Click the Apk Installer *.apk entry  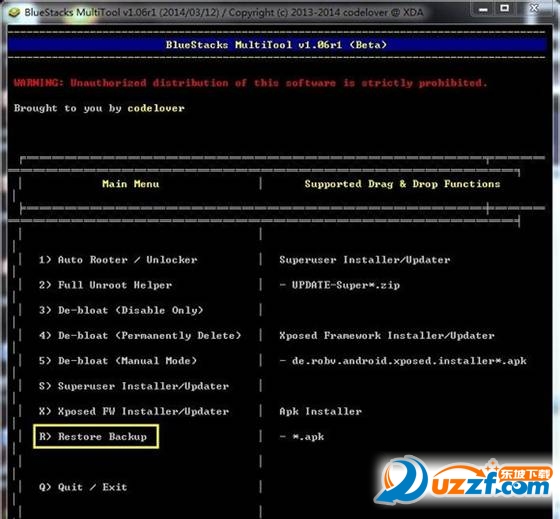click(302, 436)
